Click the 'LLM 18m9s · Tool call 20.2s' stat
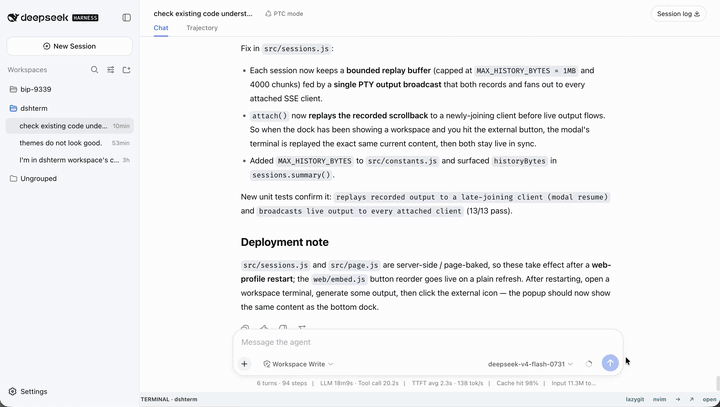 coord(359,383)
